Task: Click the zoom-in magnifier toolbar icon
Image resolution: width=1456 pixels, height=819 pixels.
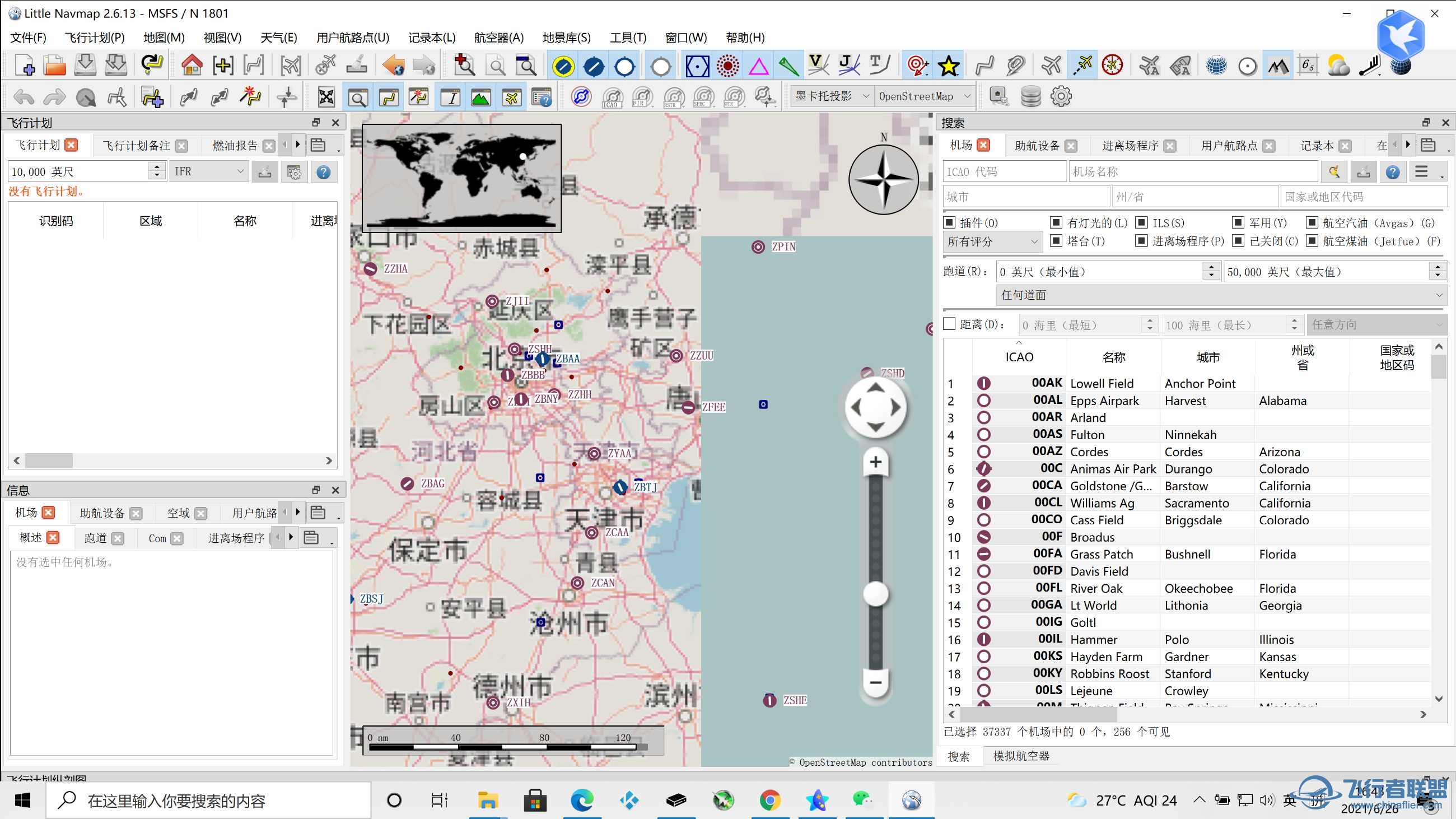Action: pos(465,66)
